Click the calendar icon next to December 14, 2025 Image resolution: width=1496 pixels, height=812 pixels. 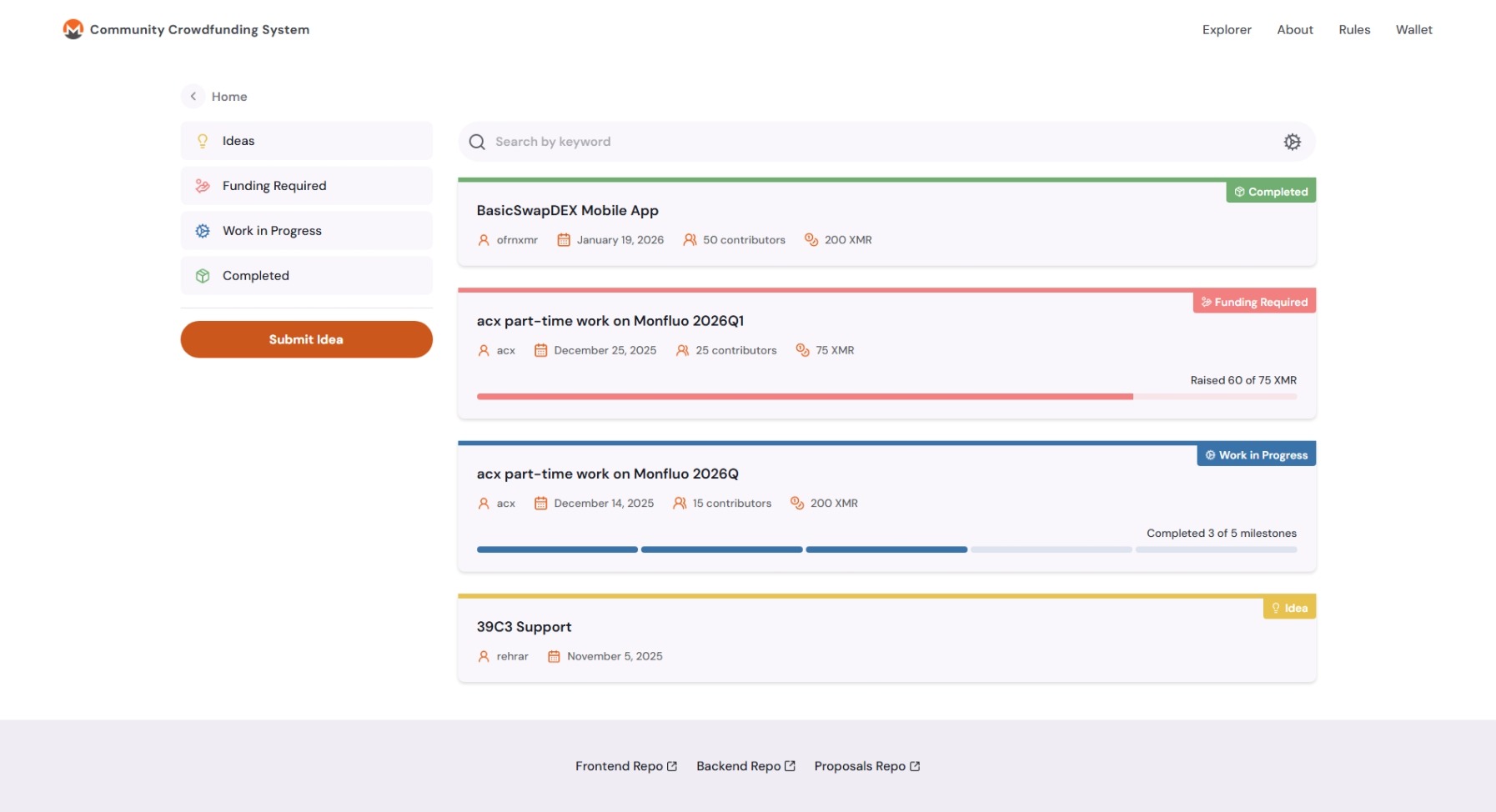click(540, 504)
